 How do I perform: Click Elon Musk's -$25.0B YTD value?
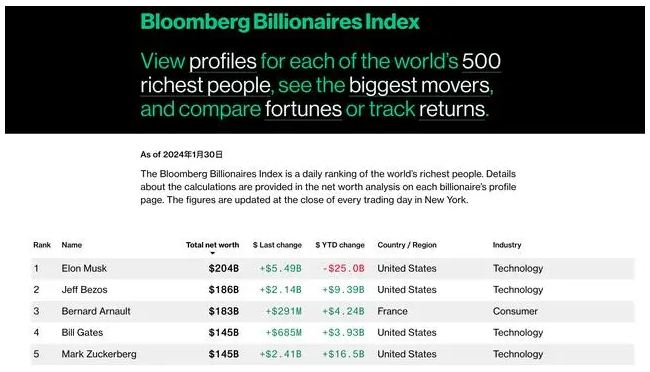click(343, 268)
